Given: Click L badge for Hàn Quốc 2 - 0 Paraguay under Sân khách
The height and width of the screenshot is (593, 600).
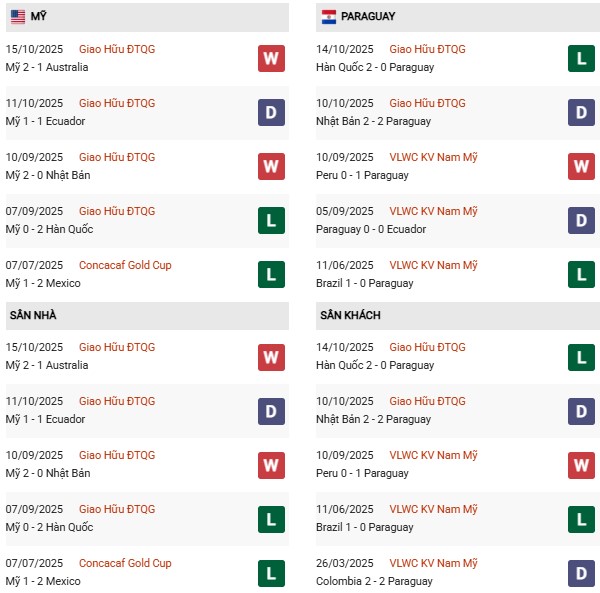Looking at the screenshot, I should (x=583, y=356).
